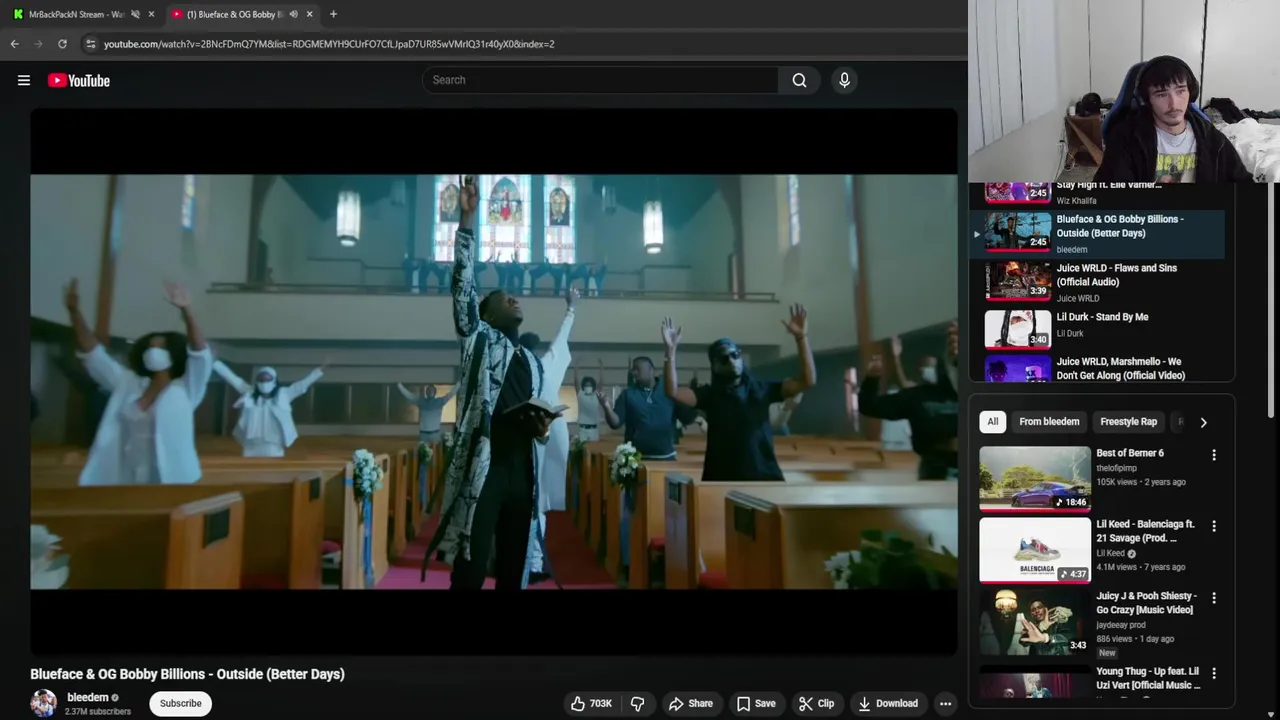
Task: Show more filter chips with right chevron
Action: (x=1203, y=422)
